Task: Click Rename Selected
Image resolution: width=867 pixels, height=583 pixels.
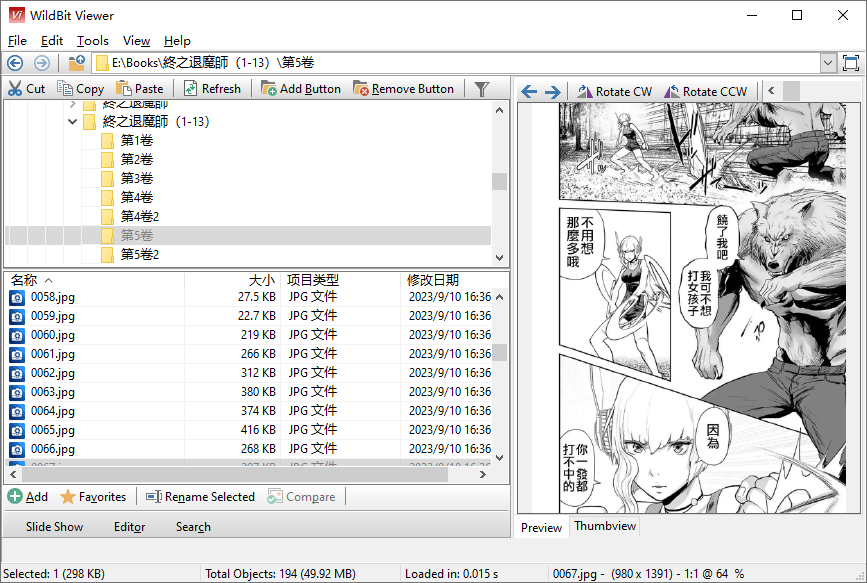Action: (x=200, y=497)
